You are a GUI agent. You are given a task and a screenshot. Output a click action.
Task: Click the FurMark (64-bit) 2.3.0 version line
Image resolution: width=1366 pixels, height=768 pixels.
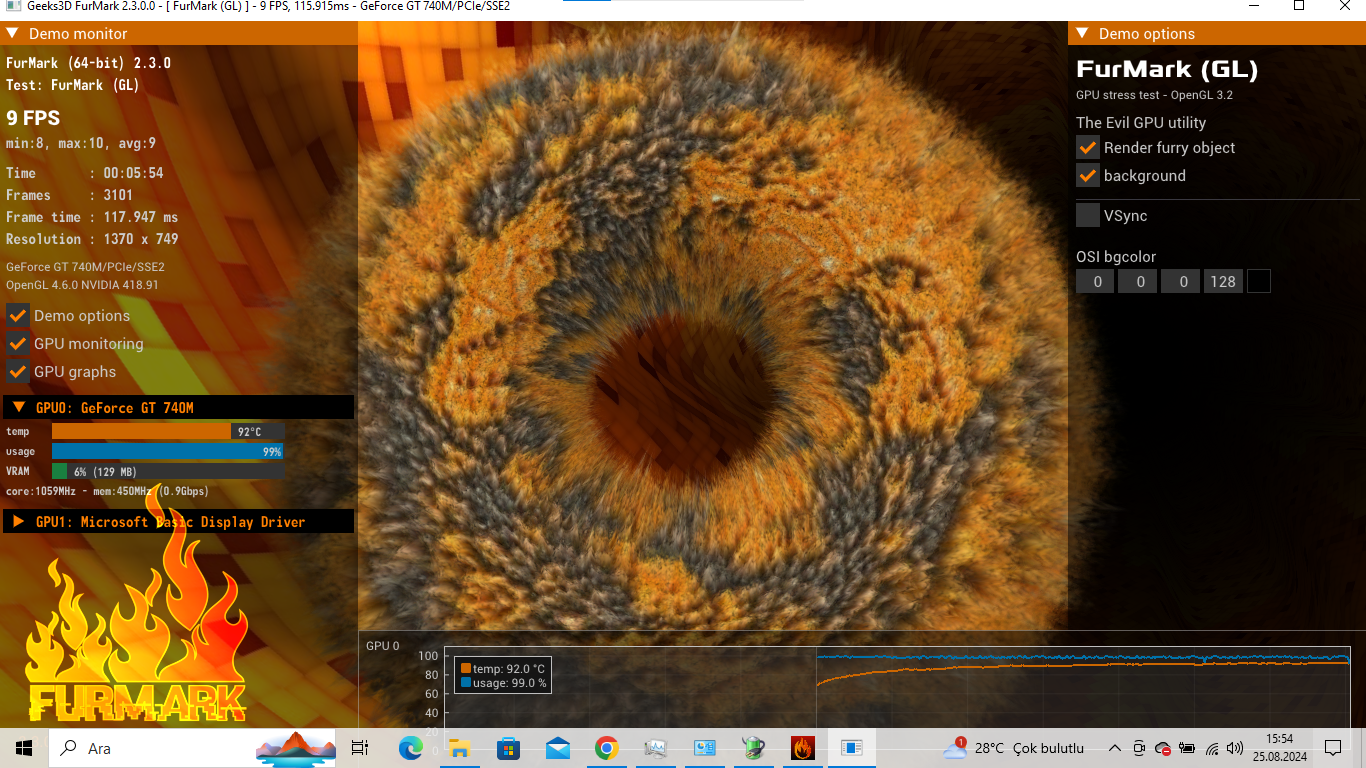tap(88, 63)
